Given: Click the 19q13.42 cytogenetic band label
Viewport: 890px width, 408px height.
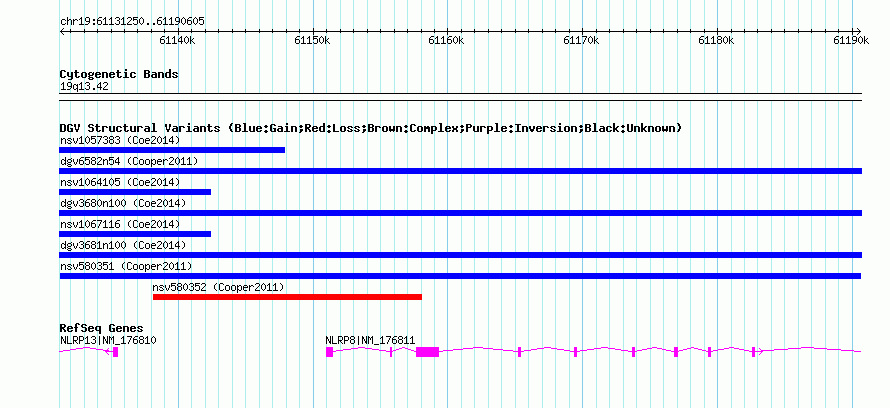Looking at the screenshot, I should [x=84, y=87].
